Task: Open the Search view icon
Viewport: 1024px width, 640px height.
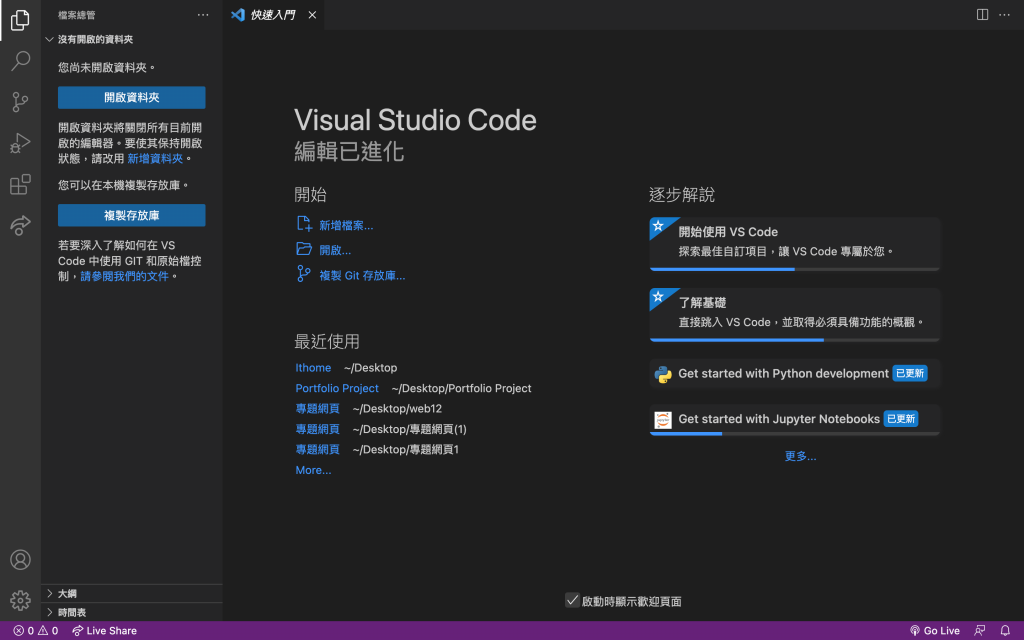Action: 20,61
